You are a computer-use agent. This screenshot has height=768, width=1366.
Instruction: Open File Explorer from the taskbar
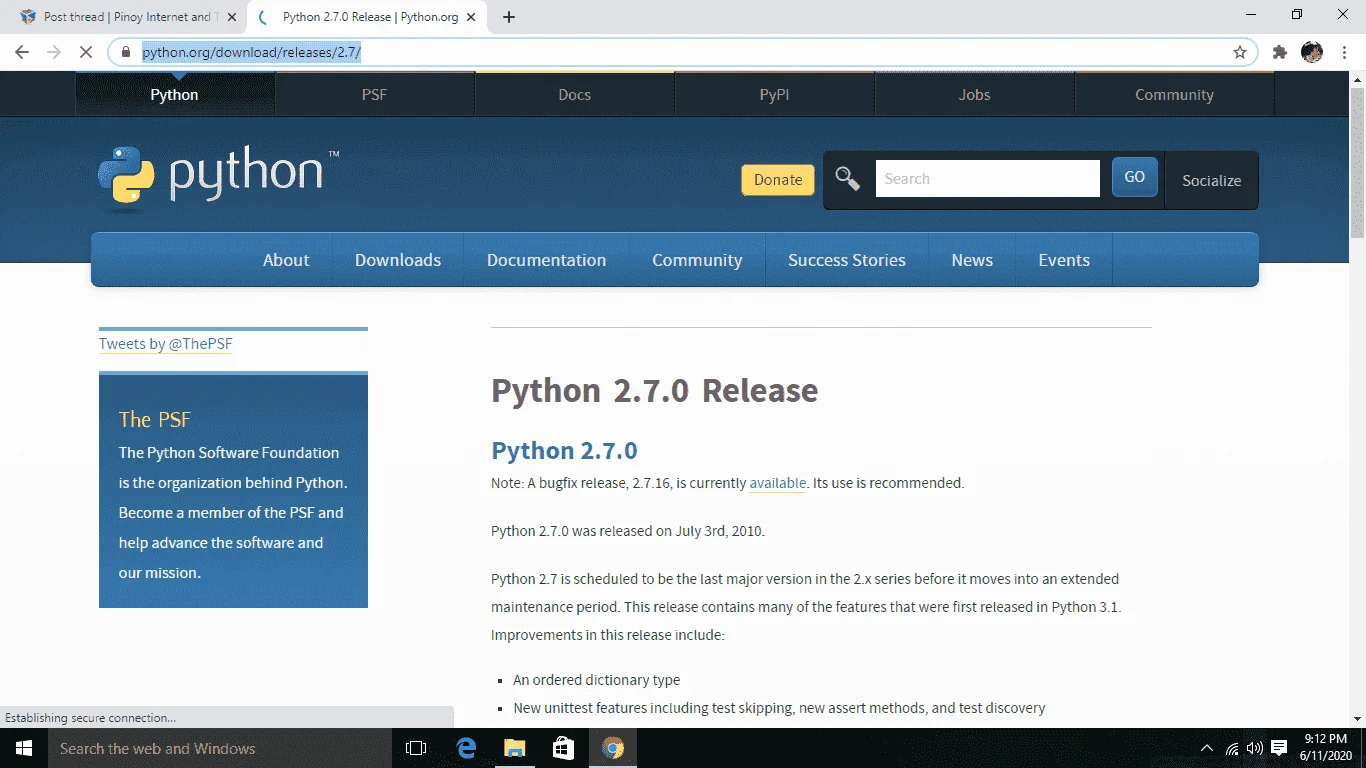(514, 748)
